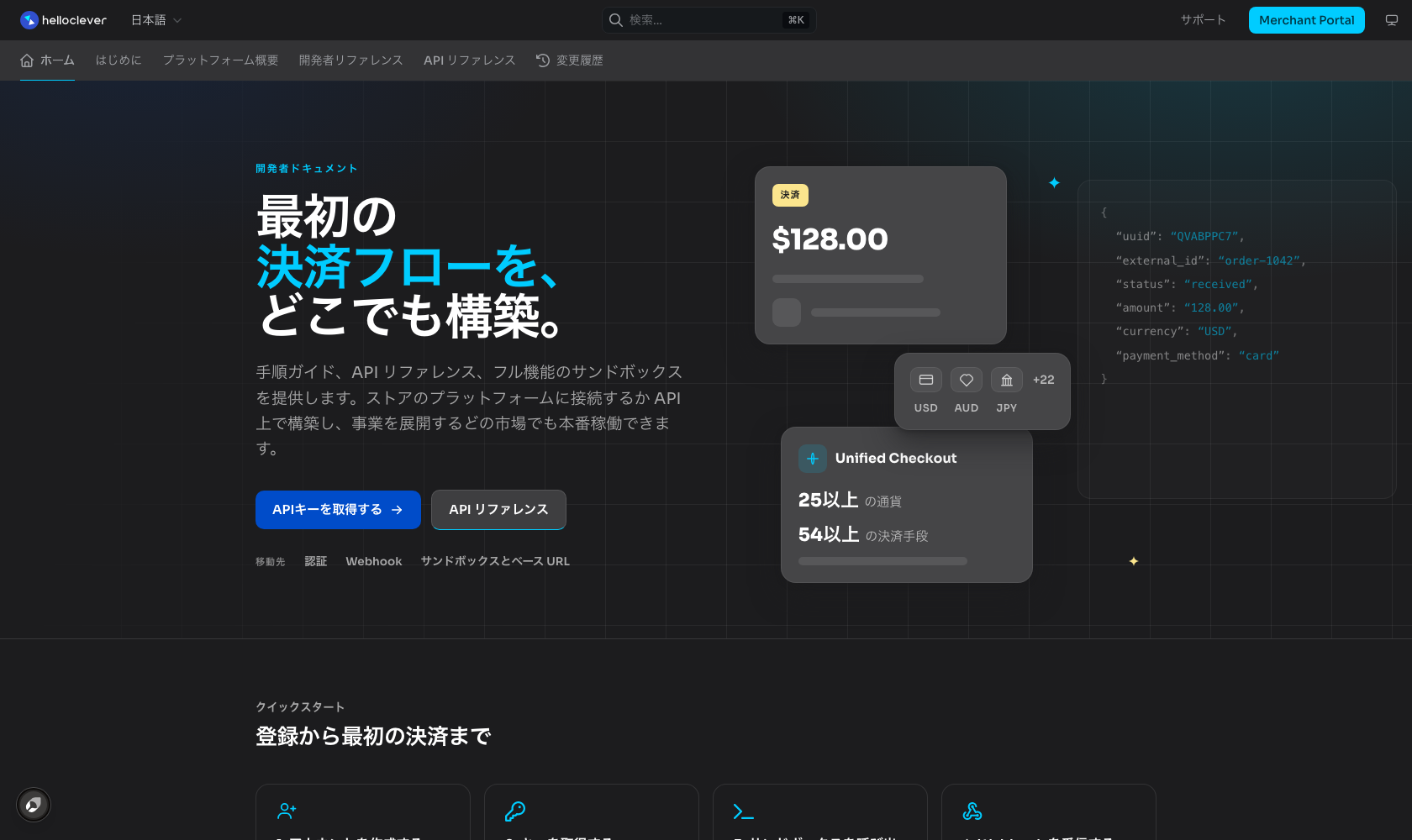Click the arrow in APIキーを取得する button
Image resolution: width=1412 pixels, height=840 pixels.
397,510
